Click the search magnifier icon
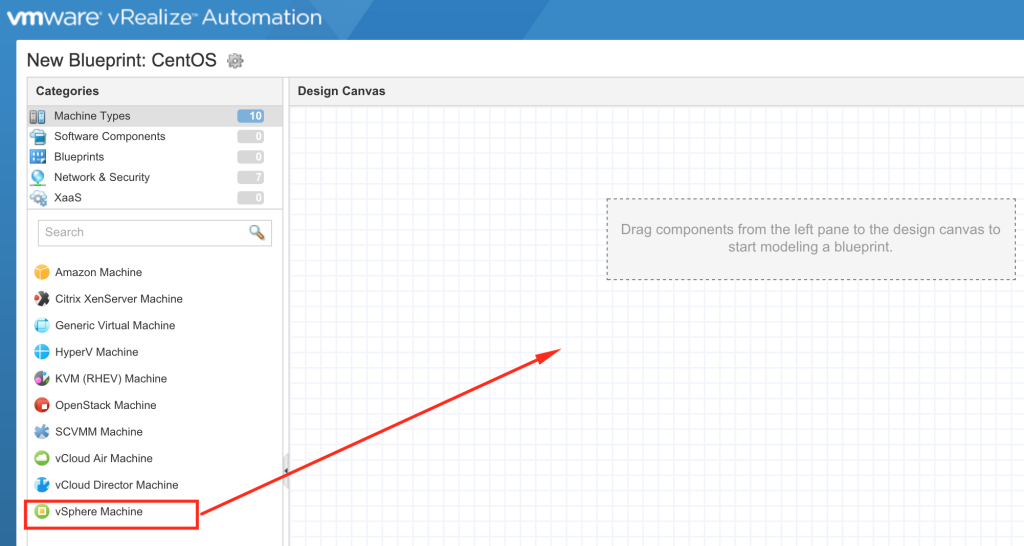 257,232
